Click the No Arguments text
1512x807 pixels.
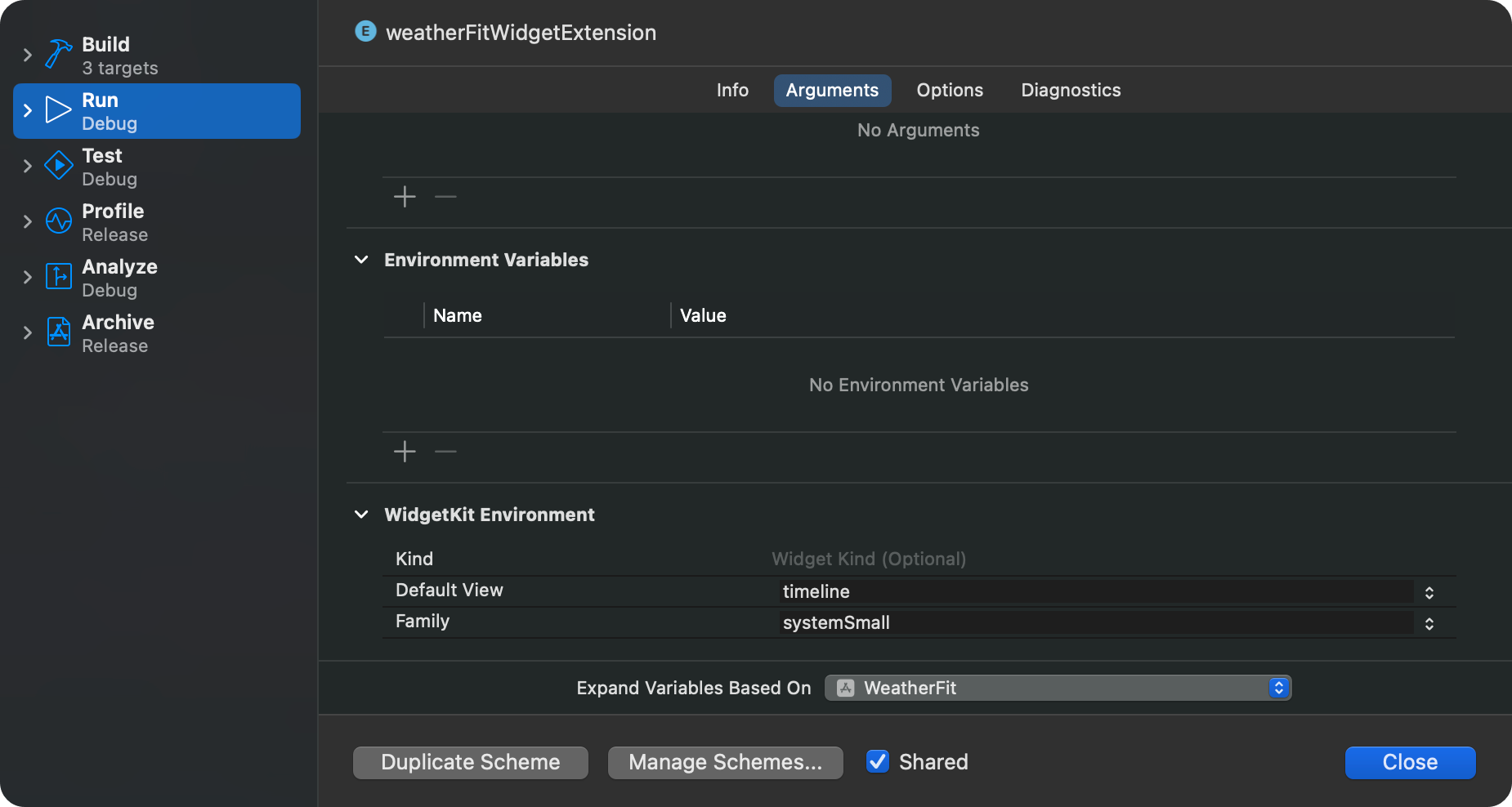coord(919,131)
